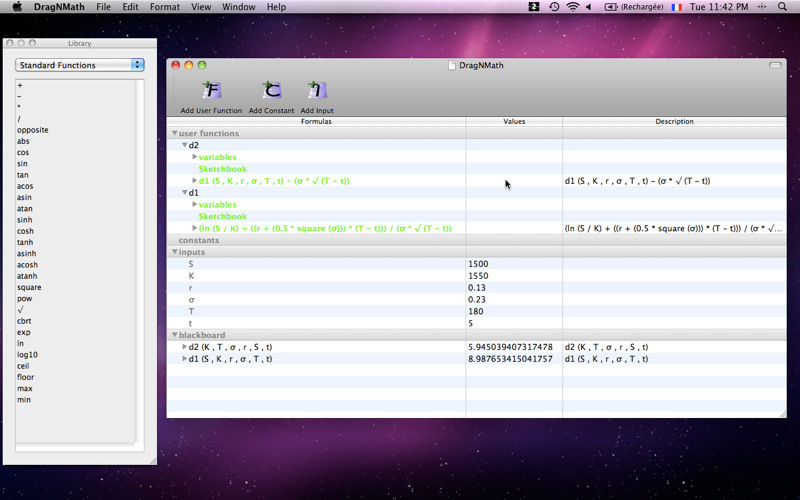Select the opposite function in Library

click(x=33, y=130)
